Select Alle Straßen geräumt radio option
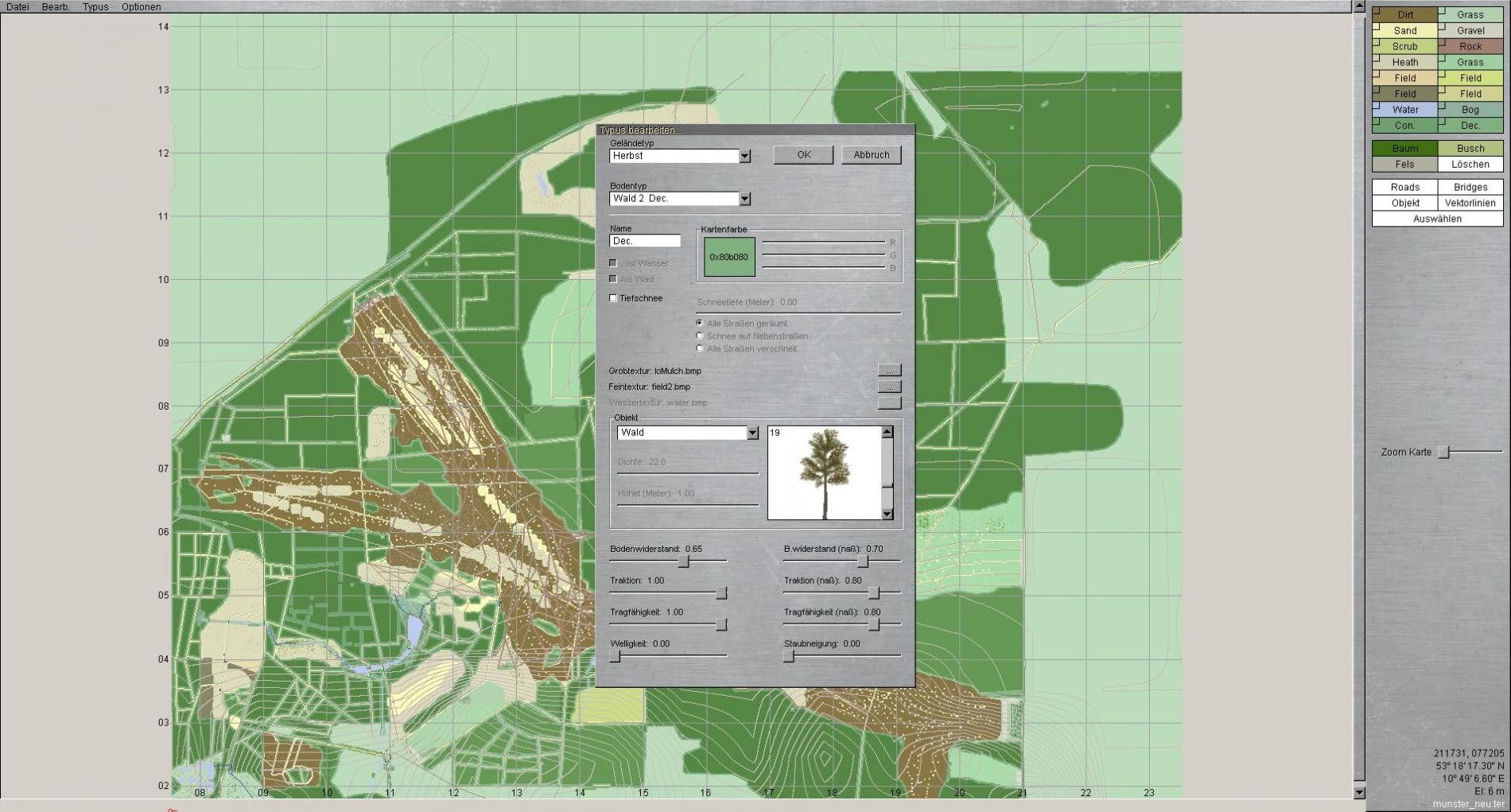This screenshot has height=812, width=1511. [700, 324]
